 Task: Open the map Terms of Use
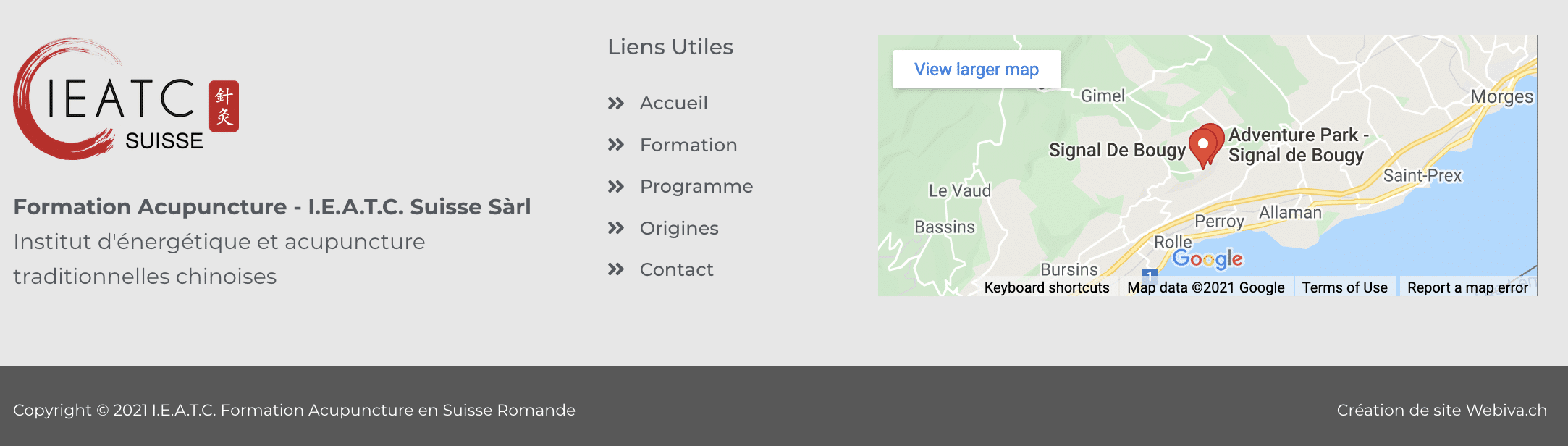[x=1344, y=287]
